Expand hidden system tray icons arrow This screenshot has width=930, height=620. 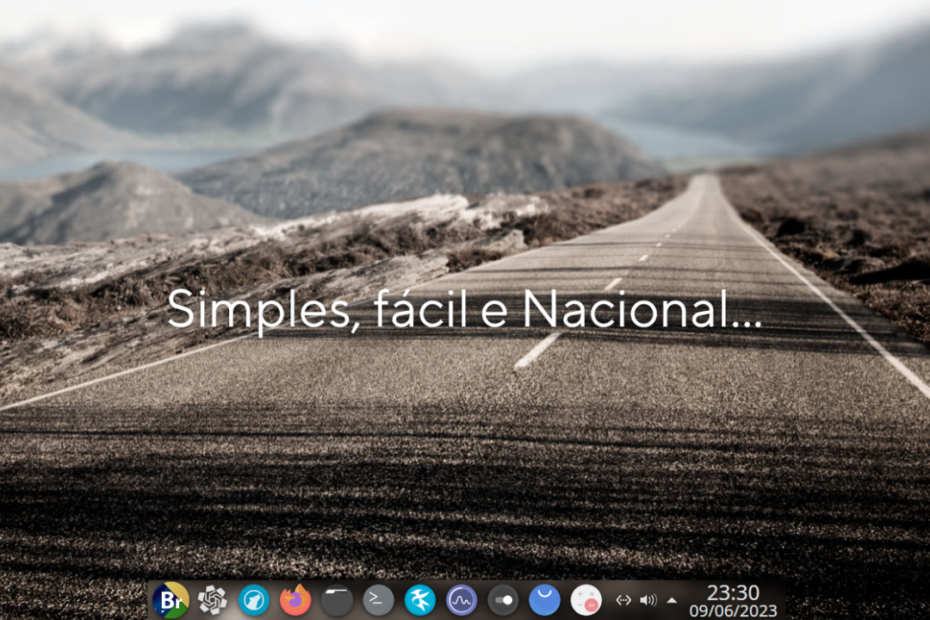coord(671,600)
